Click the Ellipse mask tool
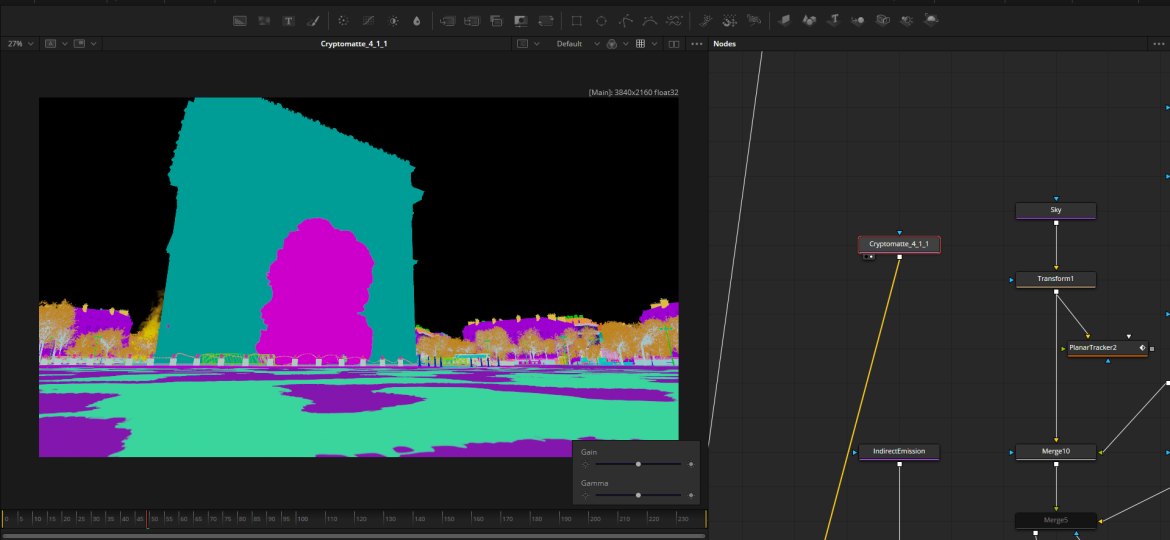The image size is (1170, 540). 601,21
